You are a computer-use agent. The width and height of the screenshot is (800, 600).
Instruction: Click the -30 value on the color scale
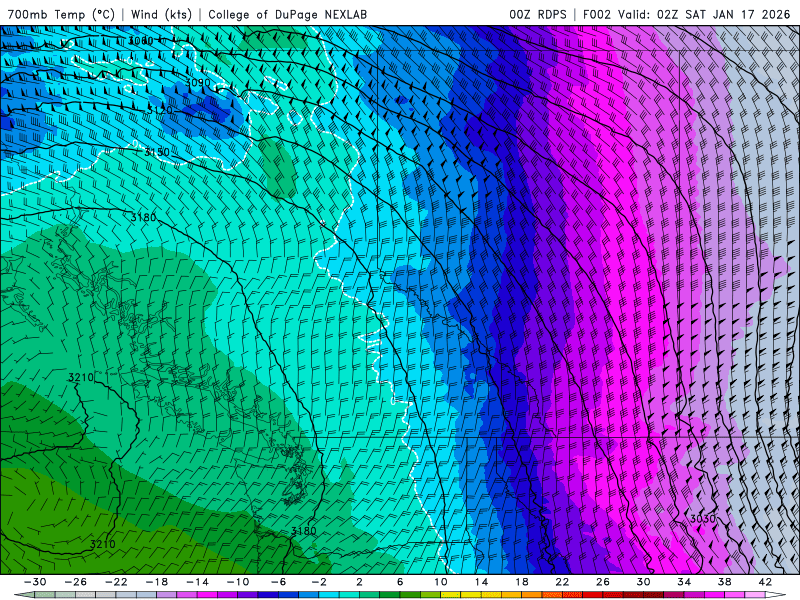[35, 582]
